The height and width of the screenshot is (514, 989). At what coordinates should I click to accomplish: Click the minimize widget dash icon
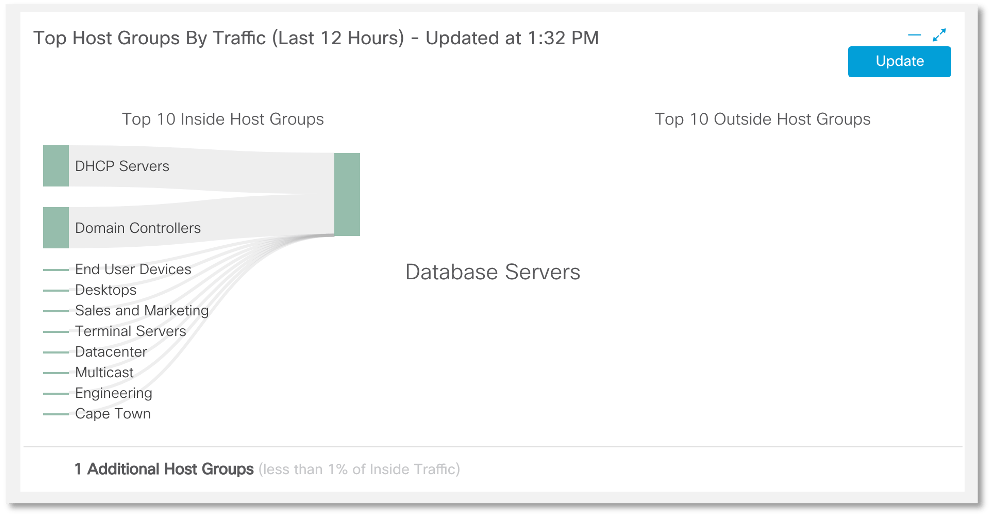(914, 35)
